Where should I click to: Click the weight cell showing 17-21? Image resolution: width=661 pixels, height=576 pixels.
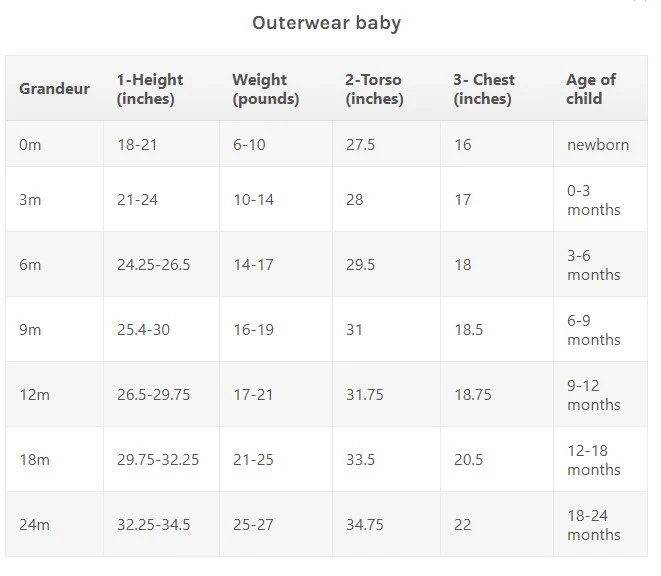253,395
